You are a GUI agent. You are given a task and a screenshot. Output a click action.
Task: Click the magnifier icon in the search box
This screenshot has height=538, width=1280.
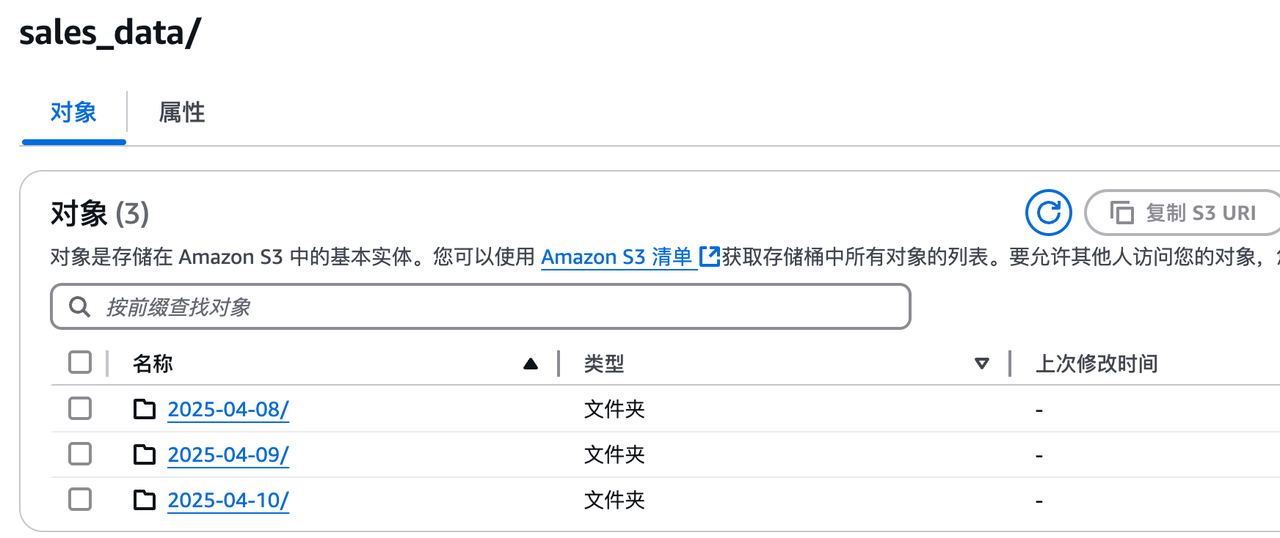80,307
